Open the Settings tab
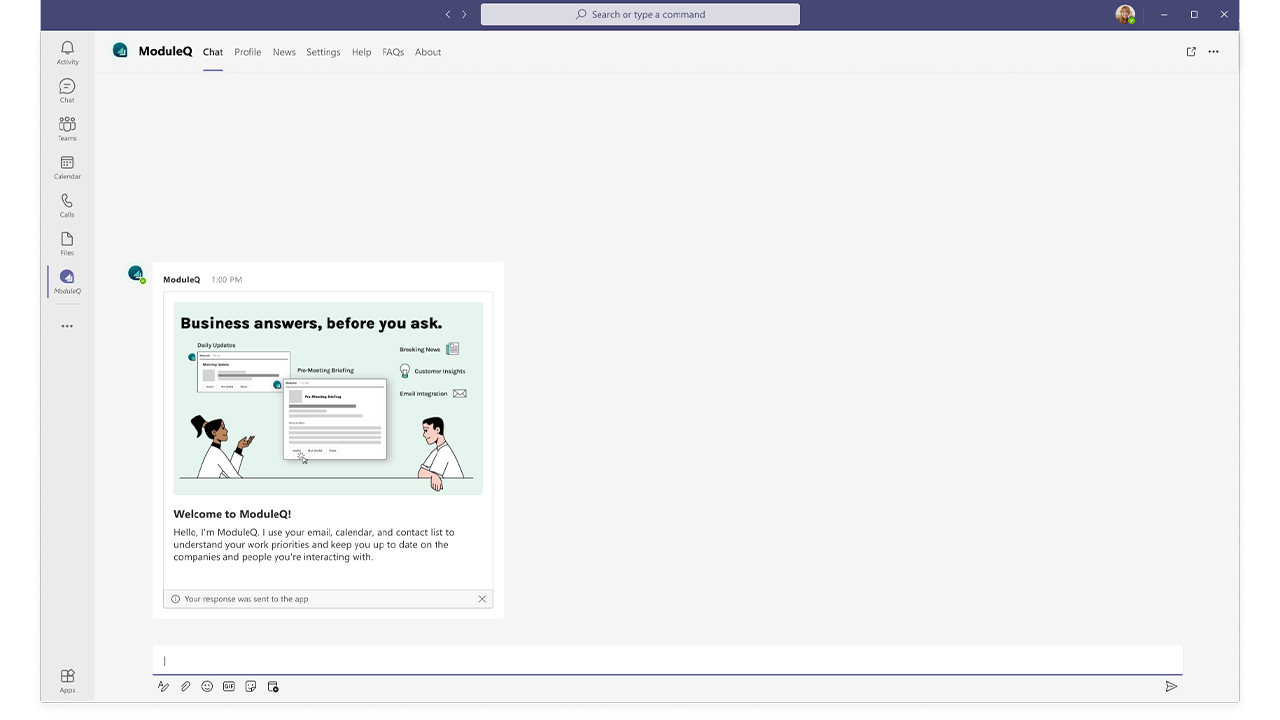This screenshot has width=1280, height=720. 323,52
